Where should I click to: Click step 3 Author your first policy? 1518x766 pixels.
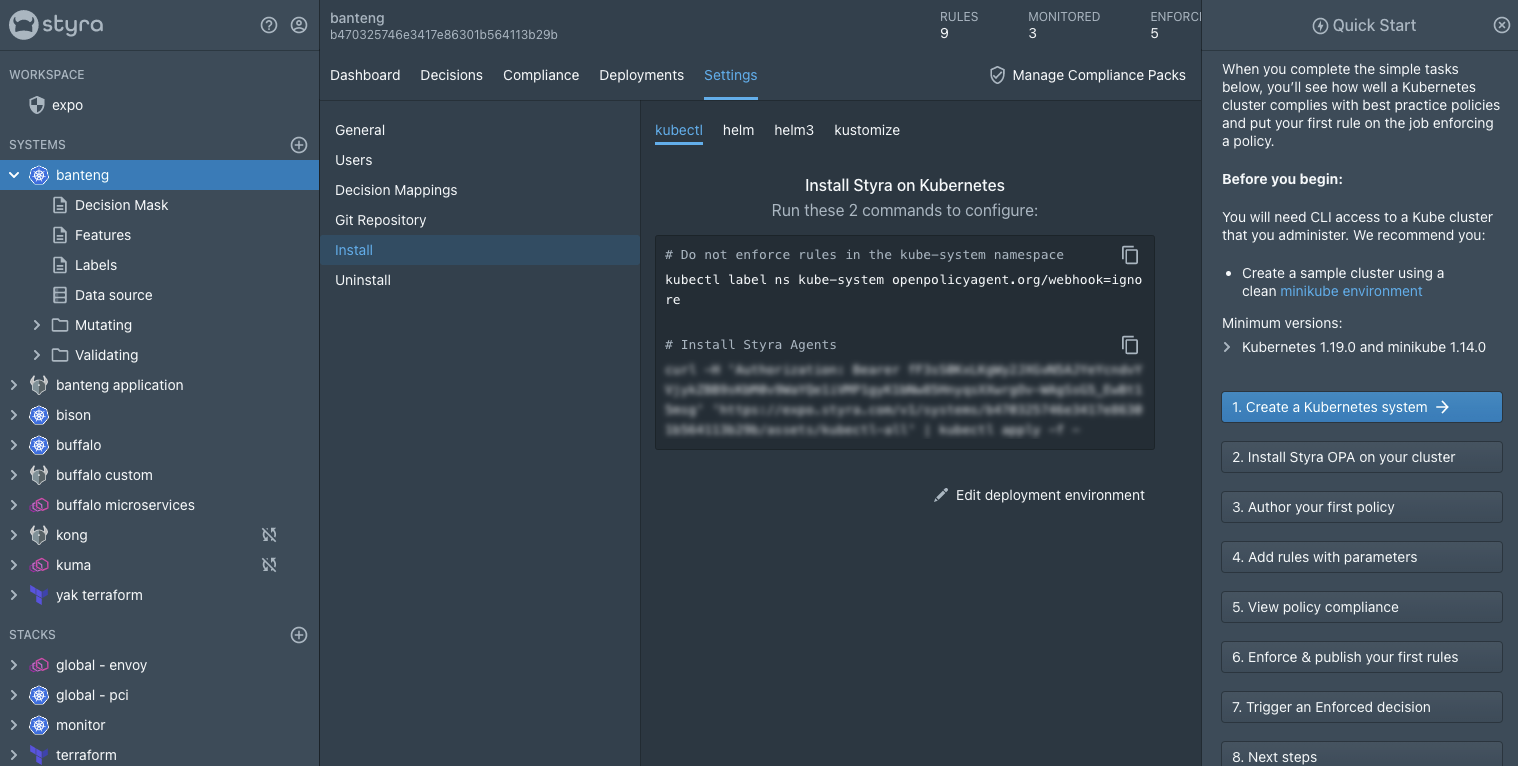coord(1361,507)
